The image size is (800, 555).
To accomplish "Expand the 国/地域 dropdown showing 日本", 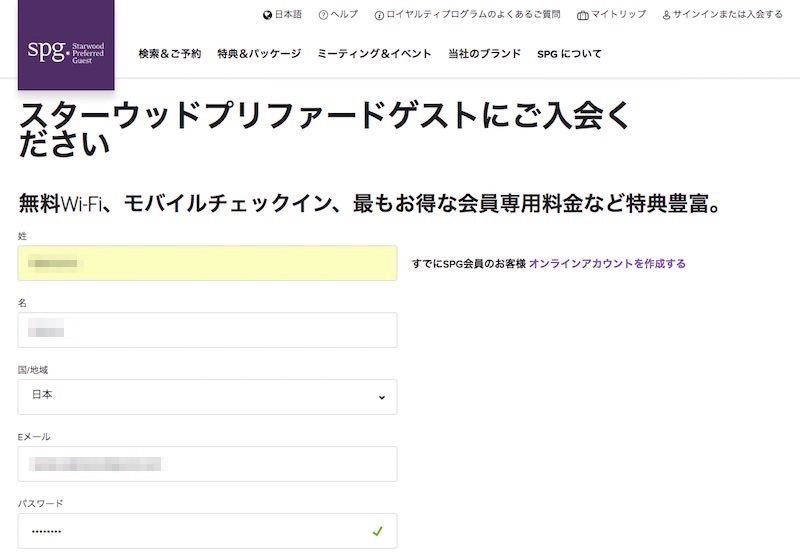I will (208, 397).
